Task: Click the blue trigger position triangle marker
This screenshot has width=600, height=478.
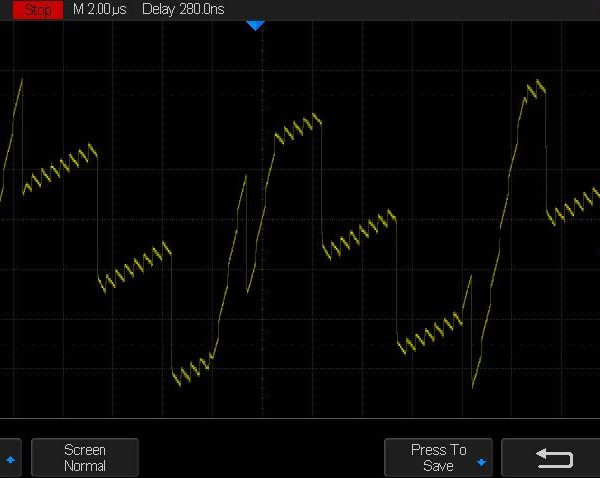Action: (255, 25)
